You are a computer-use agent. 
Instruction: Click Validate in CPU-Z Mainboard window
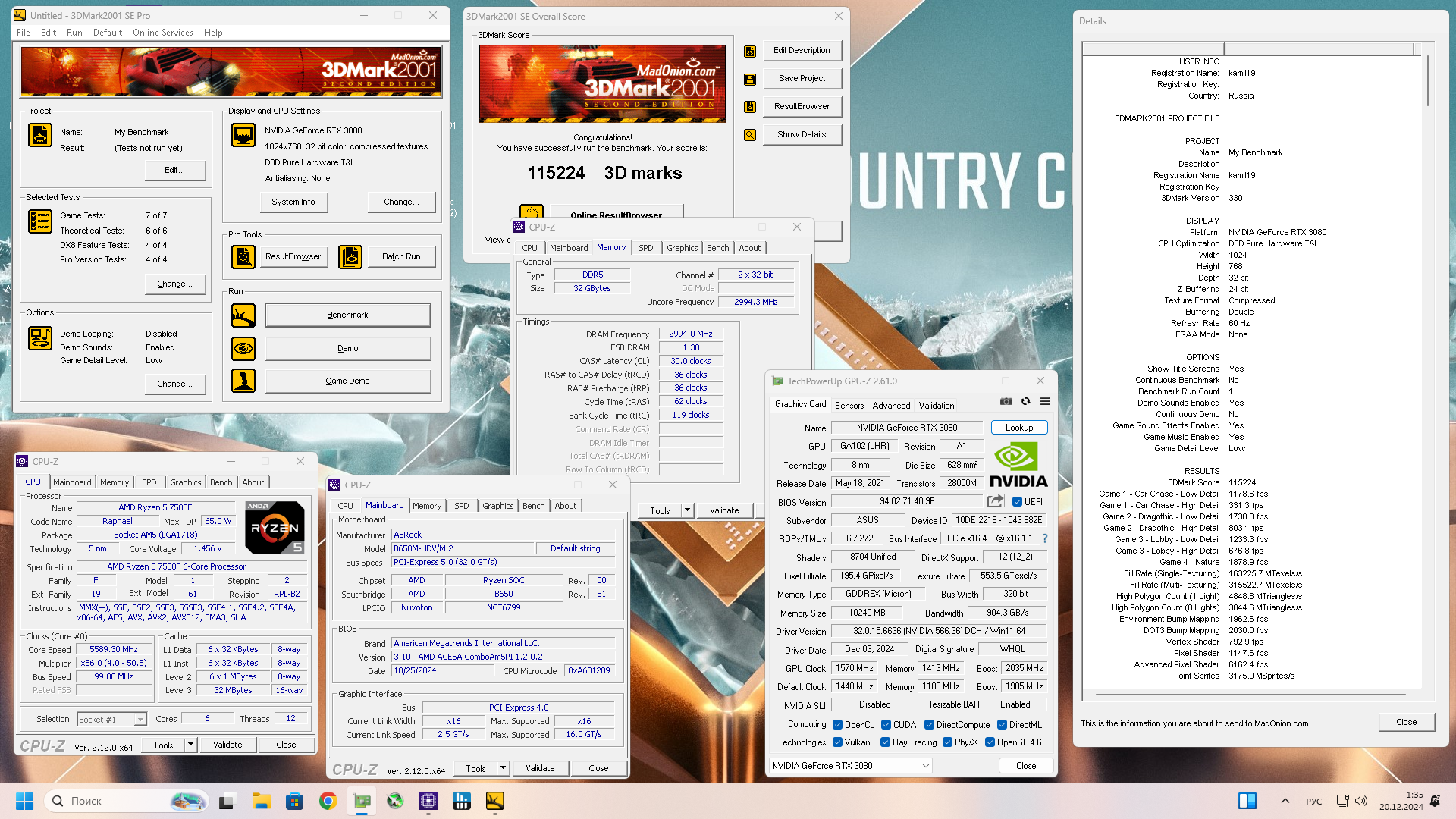(x=540, y=768)
